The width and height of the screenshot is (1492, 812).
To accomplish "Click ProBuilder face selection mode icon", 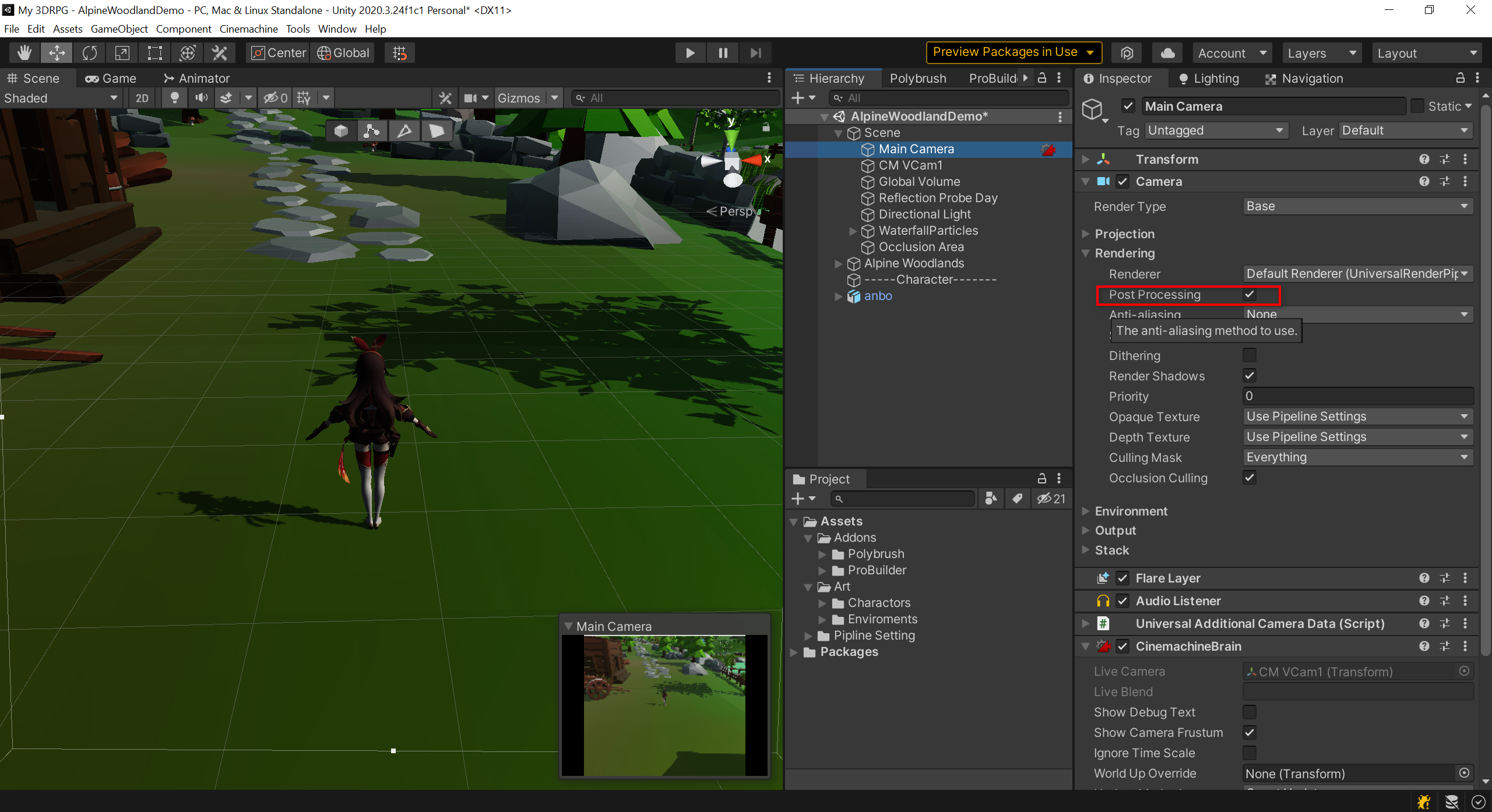I will 437,131.
